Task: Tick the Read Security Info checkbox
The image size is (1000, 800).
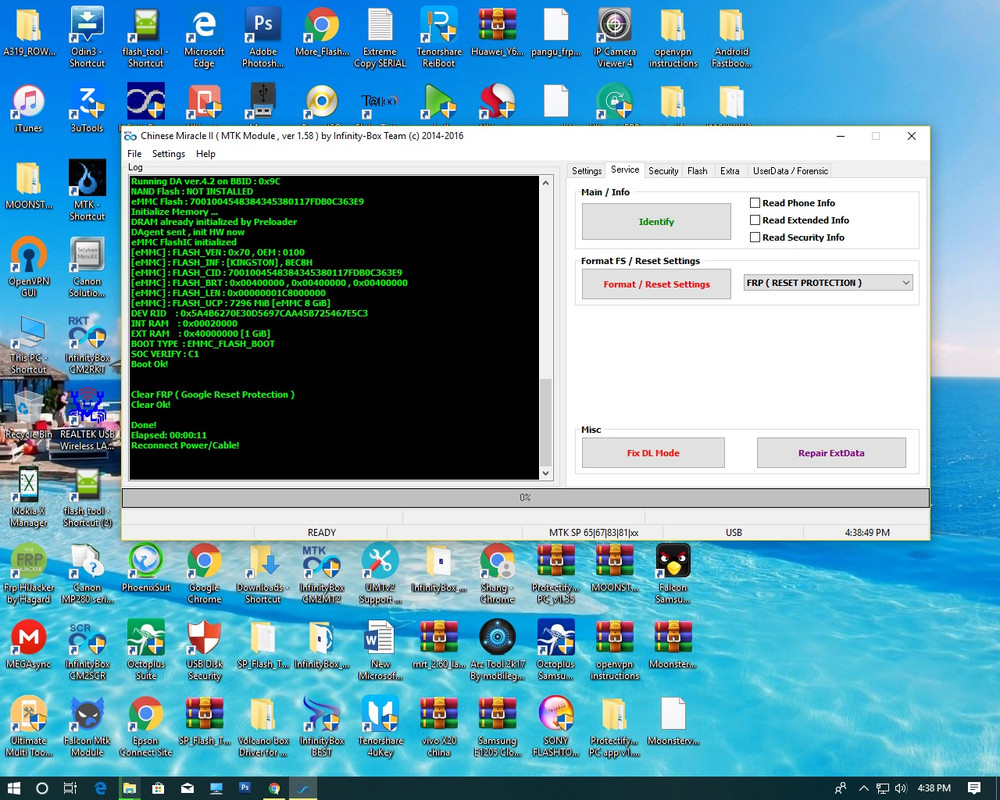Action: [x=755, y=237]
